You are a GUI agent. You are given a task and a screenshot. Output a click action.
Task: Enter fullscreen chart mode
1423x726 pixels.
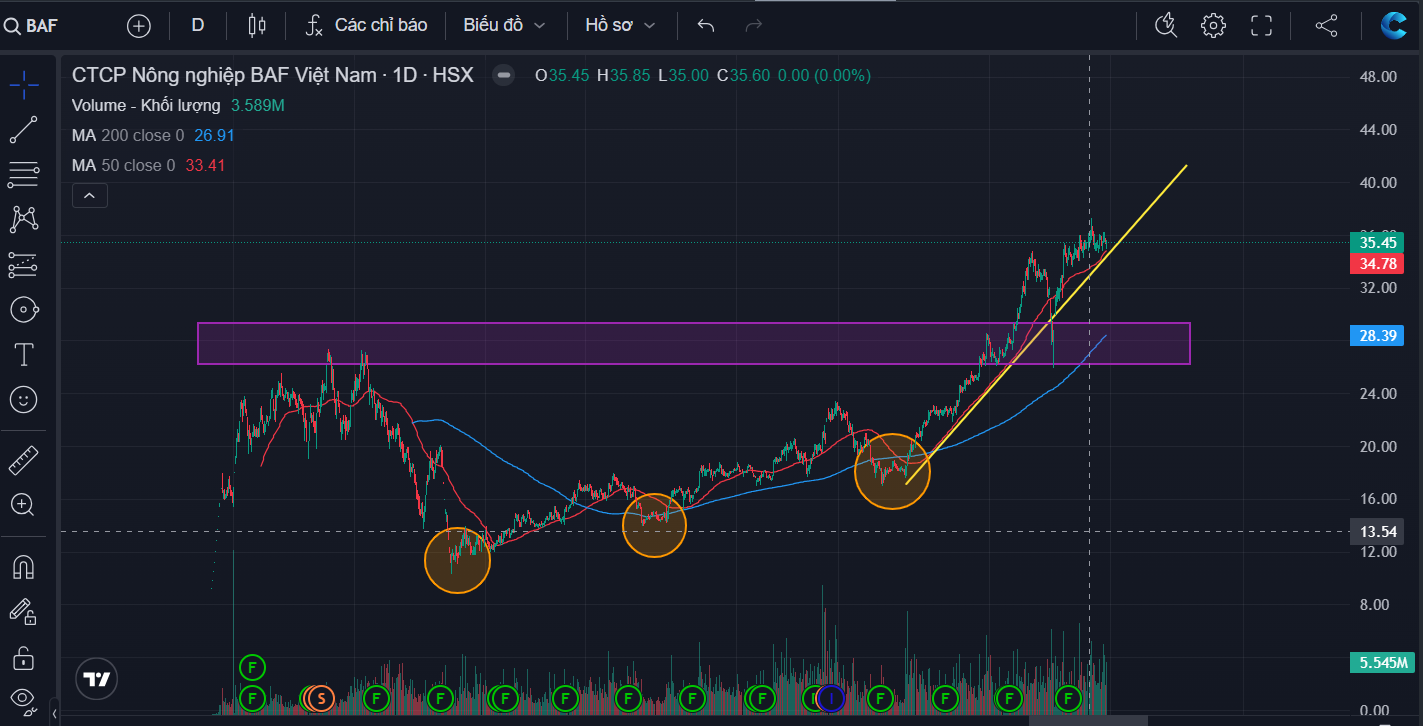pyautogui.click(x=1262, y=25)
